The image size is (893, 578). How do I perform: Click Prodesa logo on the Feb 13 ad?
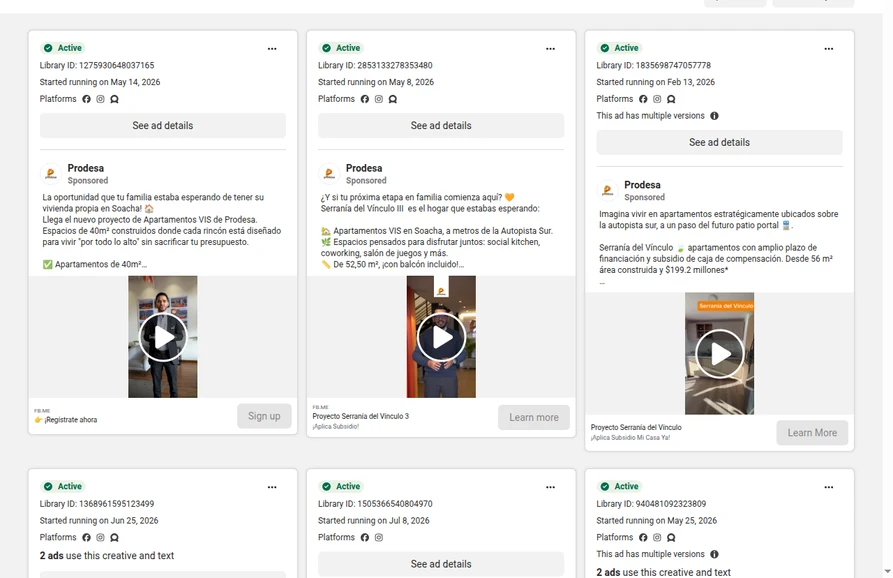pos(608,190)
